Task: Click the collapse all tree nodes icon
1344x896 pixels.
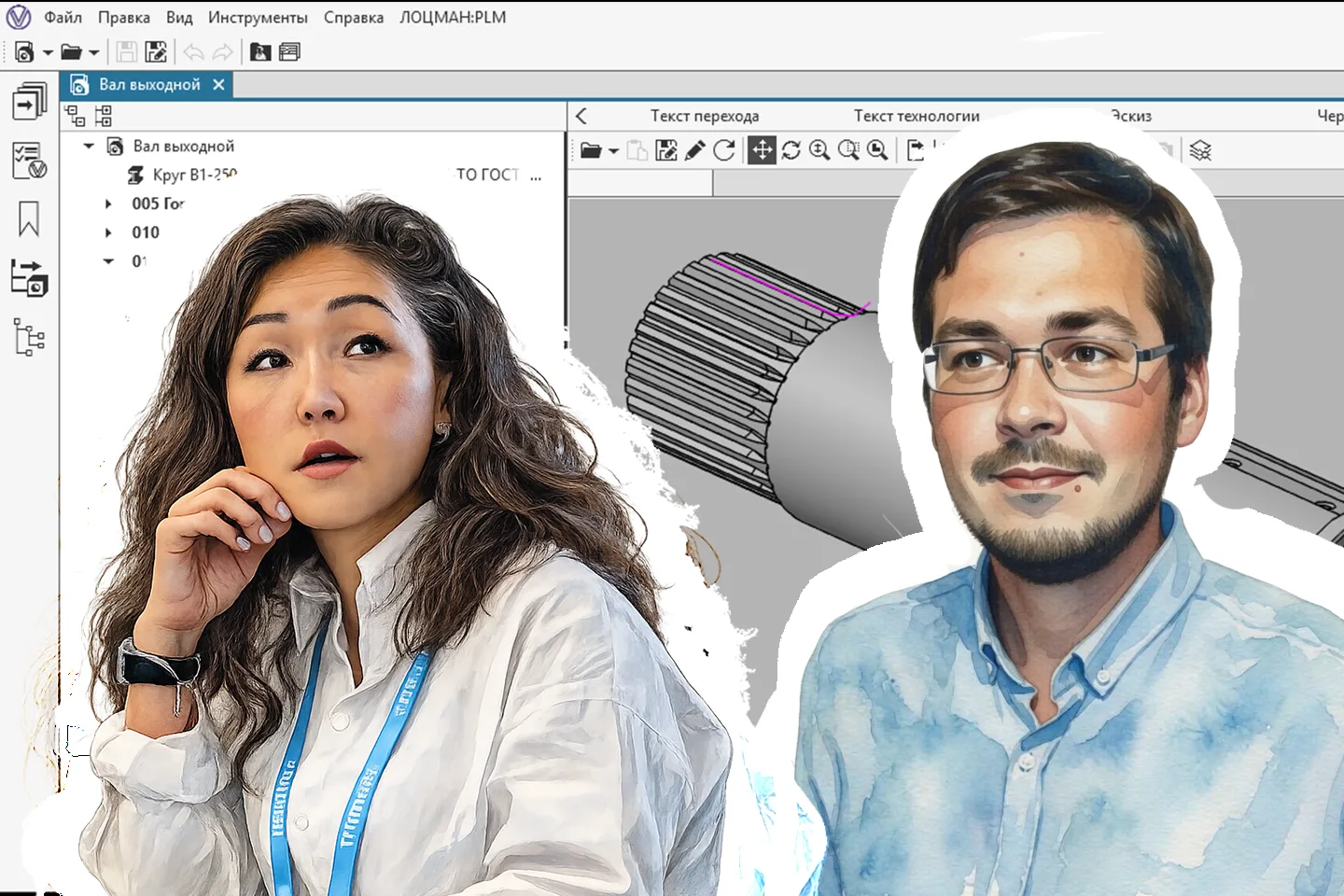Action: click(75, 116)
